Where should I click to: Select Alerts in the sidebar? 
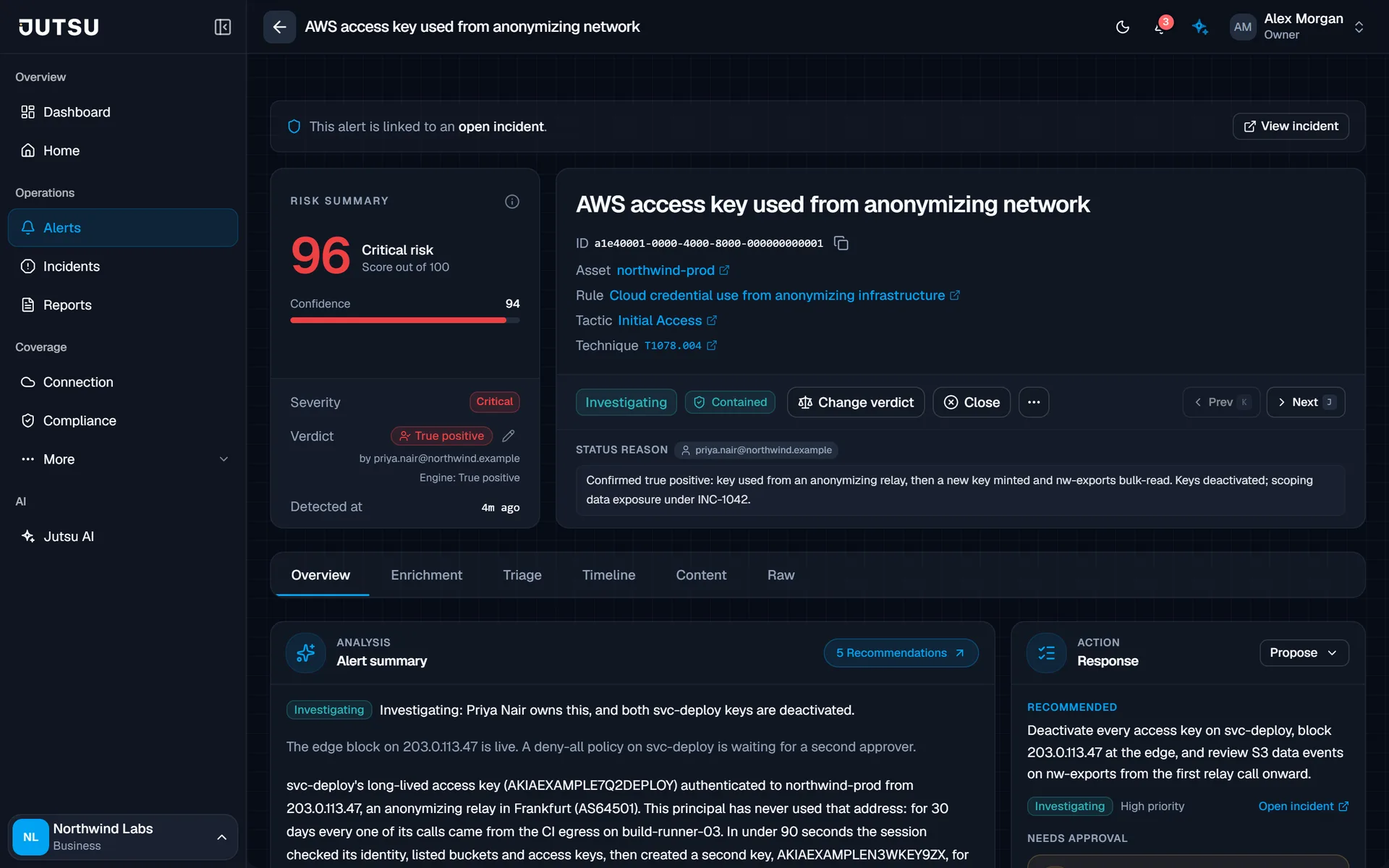coord(123,228)
